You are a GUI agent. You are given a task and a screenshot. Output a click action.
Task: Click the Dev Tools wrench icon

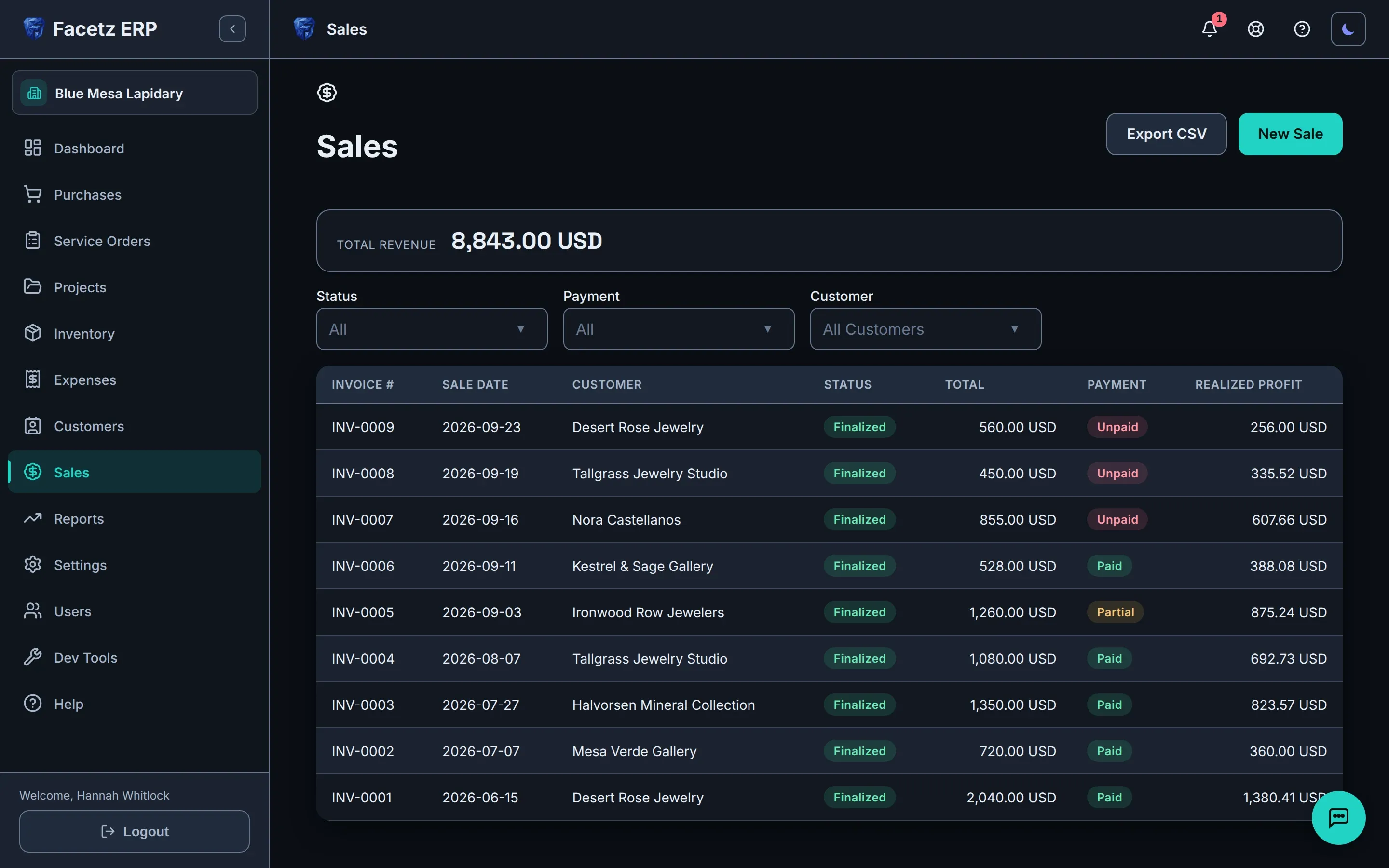(33, 657)
